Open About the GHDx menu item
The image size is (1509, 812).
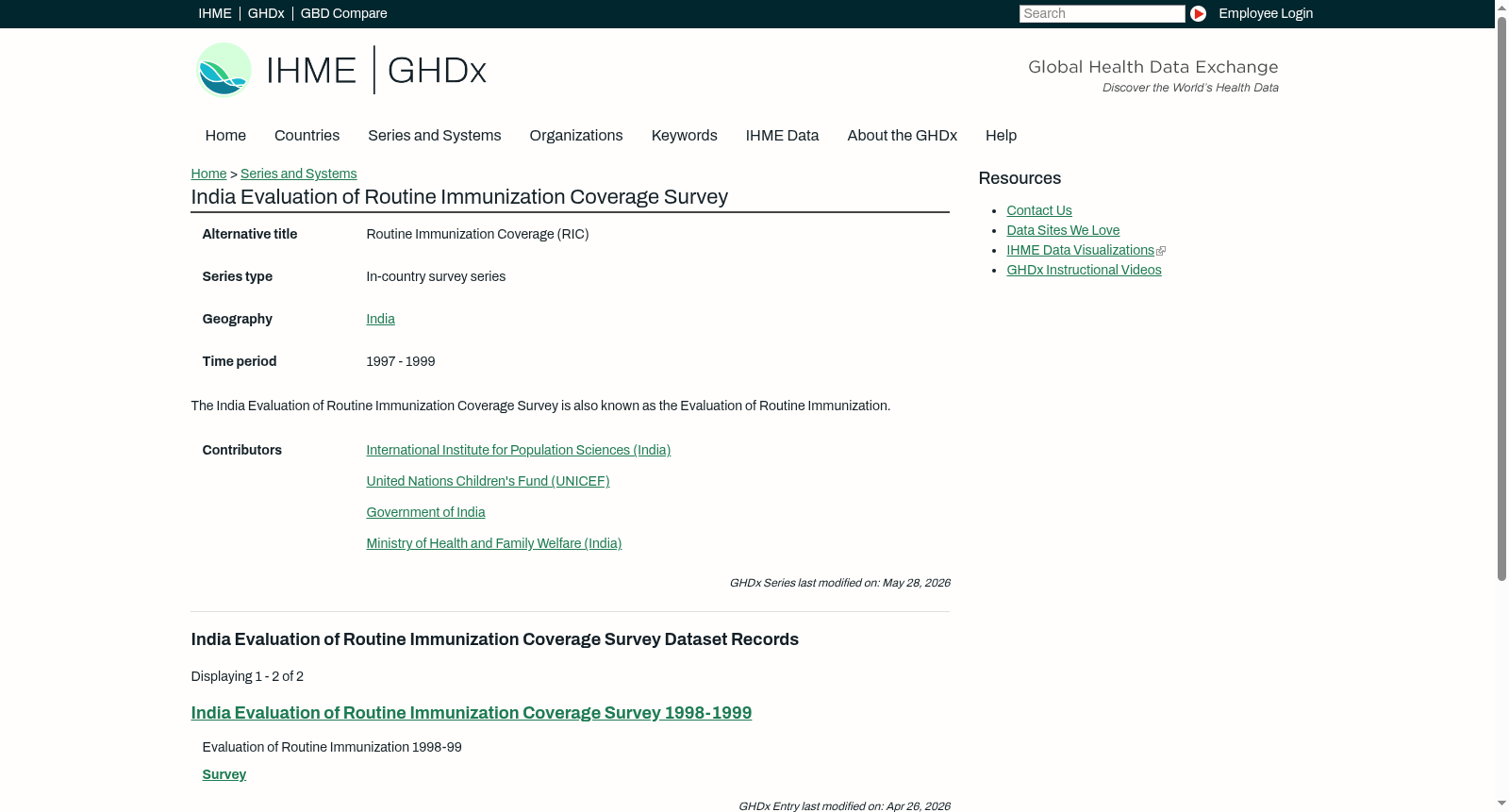pos(903,136)
